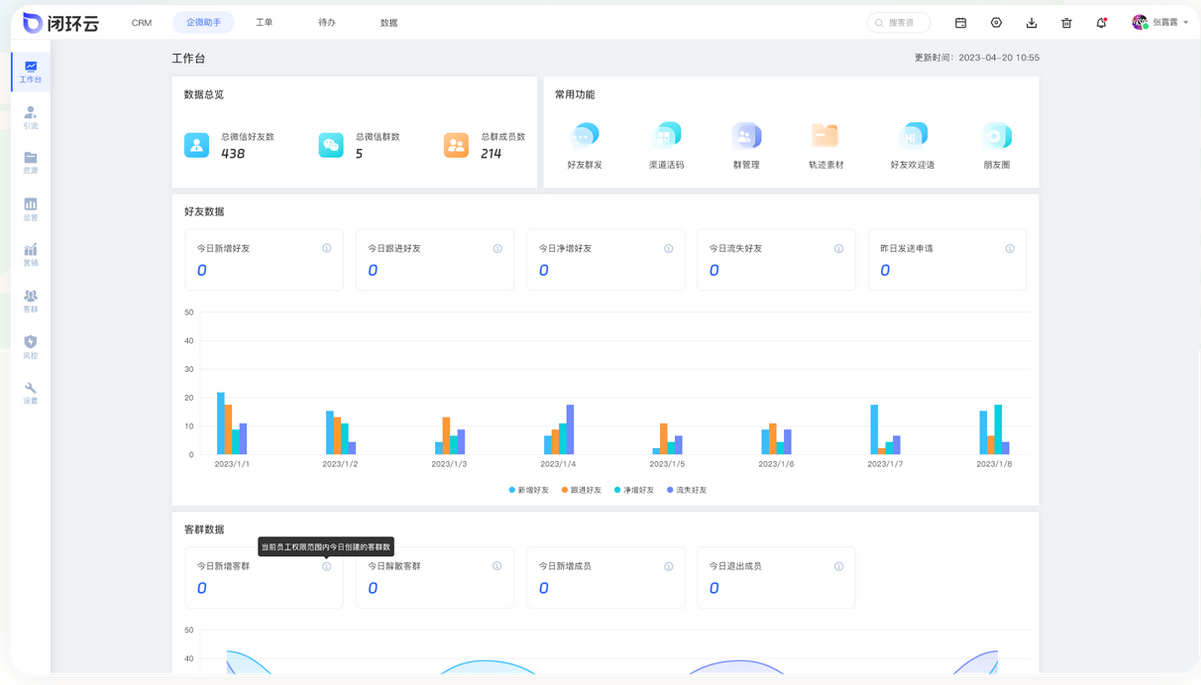Open the calendar icon in top bar
This screenshot has width=1201, height=685.
coord(961,23)
